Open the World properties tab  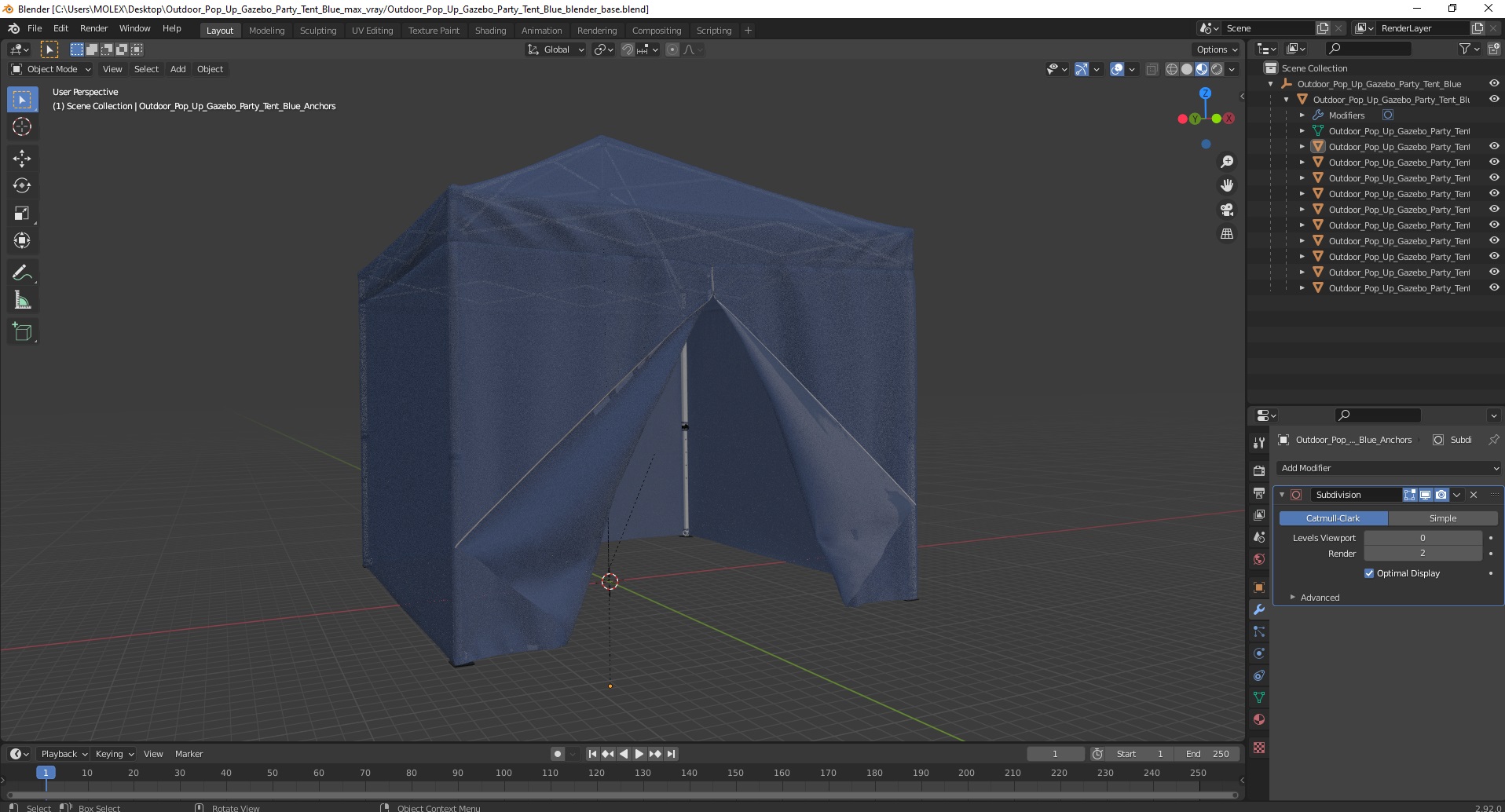click(x=1259, y=559)
